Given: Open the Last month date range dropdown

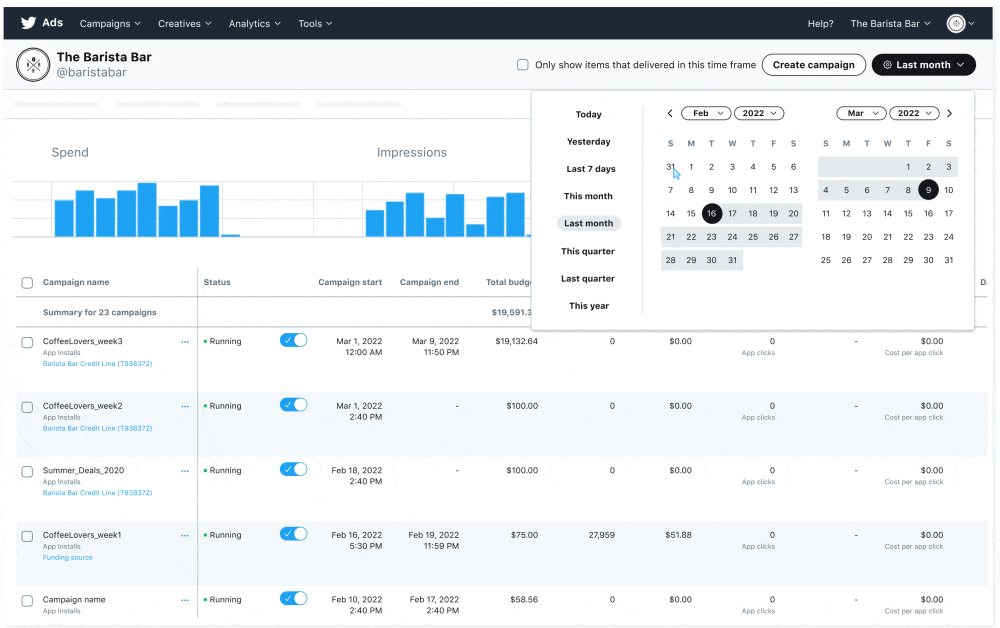Looking at the screenshot, I should (x=923, y=64).
